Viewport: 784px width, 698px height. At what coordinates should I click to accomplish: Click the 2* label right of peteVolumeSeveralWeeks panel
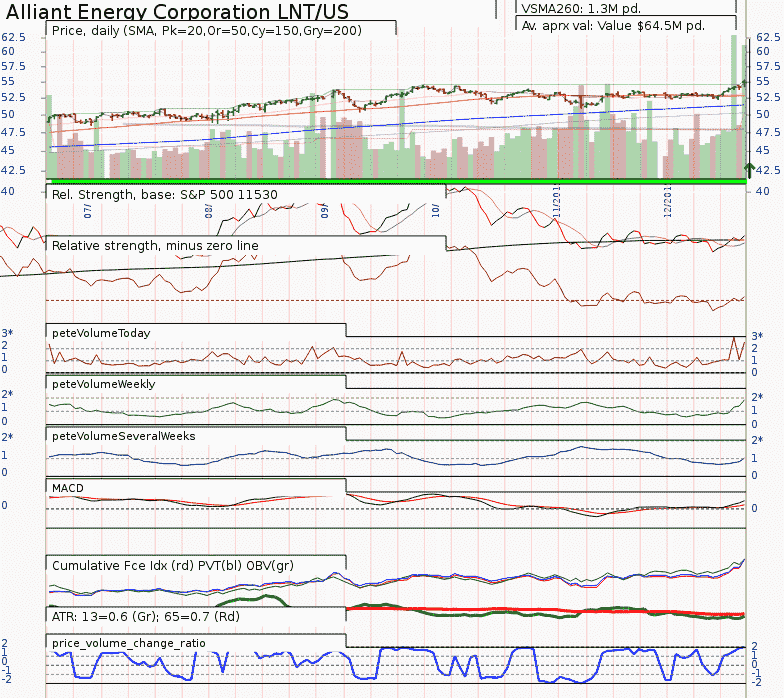[x=758, y=440]
